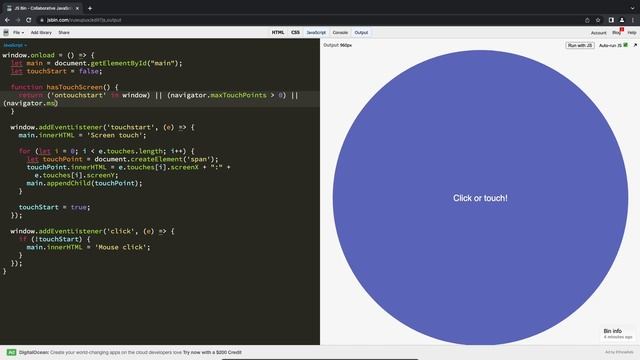The image size is (640, 360).
Task: Click the 'Mouse click' string in code
Action: pyautogui.click(x=120, y=247)
